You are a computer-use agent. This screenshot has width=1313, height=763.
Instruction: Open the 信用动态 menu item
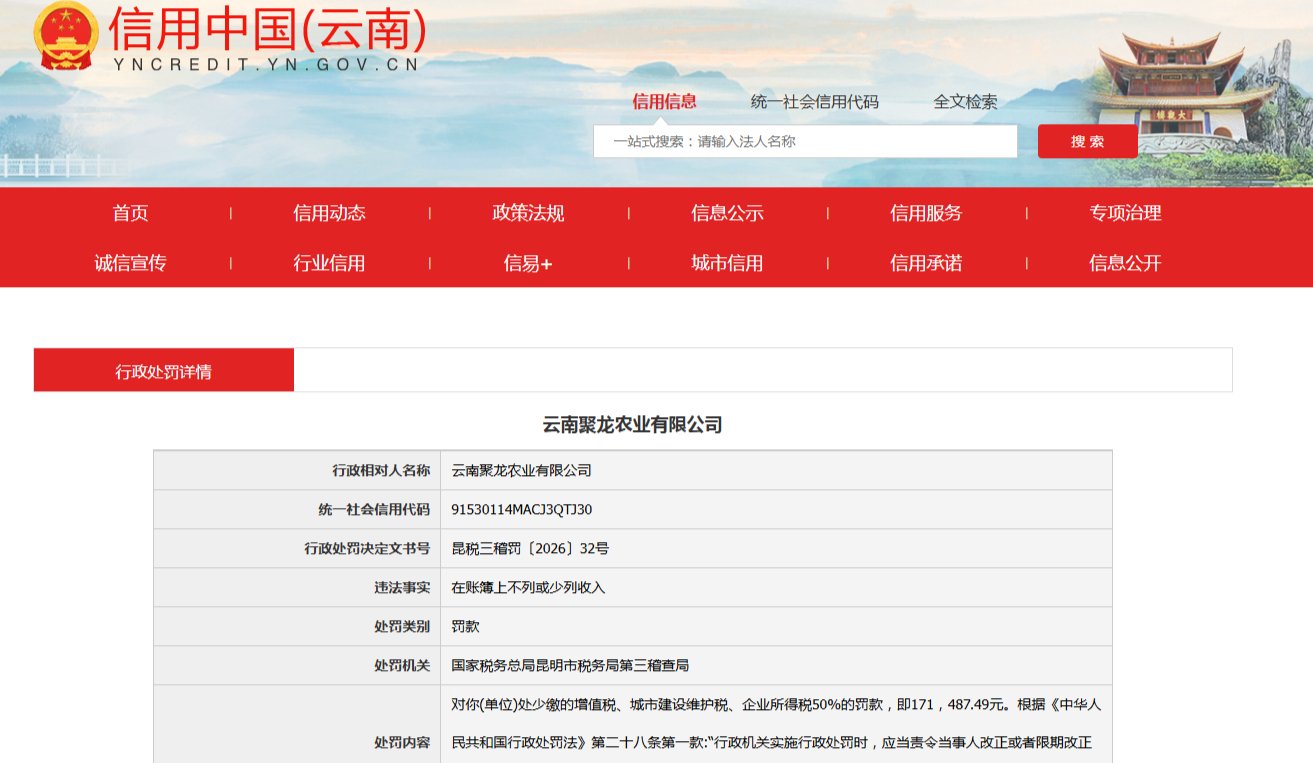(x=329, y=213)
